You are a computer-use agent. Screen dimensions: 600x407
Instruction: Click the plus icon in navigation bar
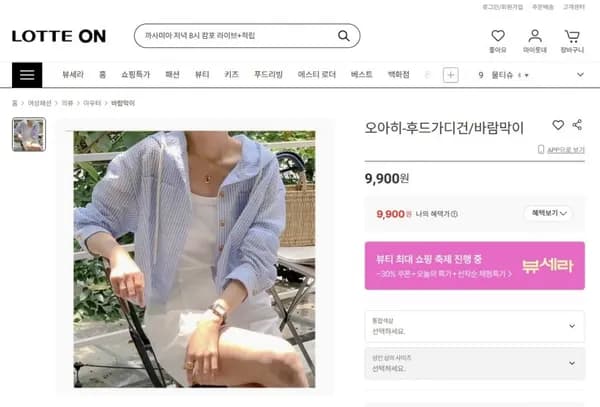pos(450,75)
